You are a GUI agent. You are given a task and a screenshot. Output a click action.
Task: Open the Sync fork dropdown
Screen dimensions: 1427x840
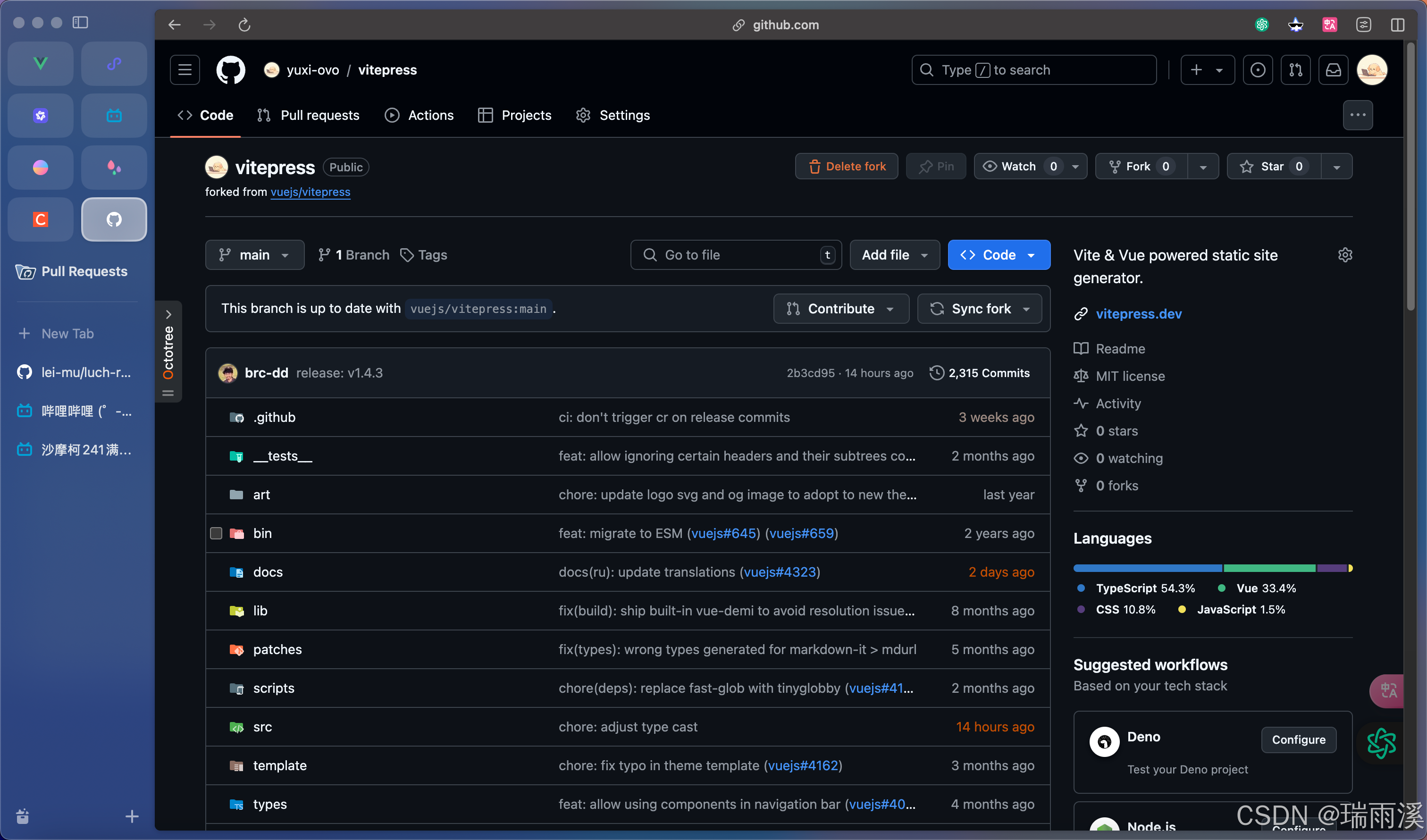coord(979,309)
